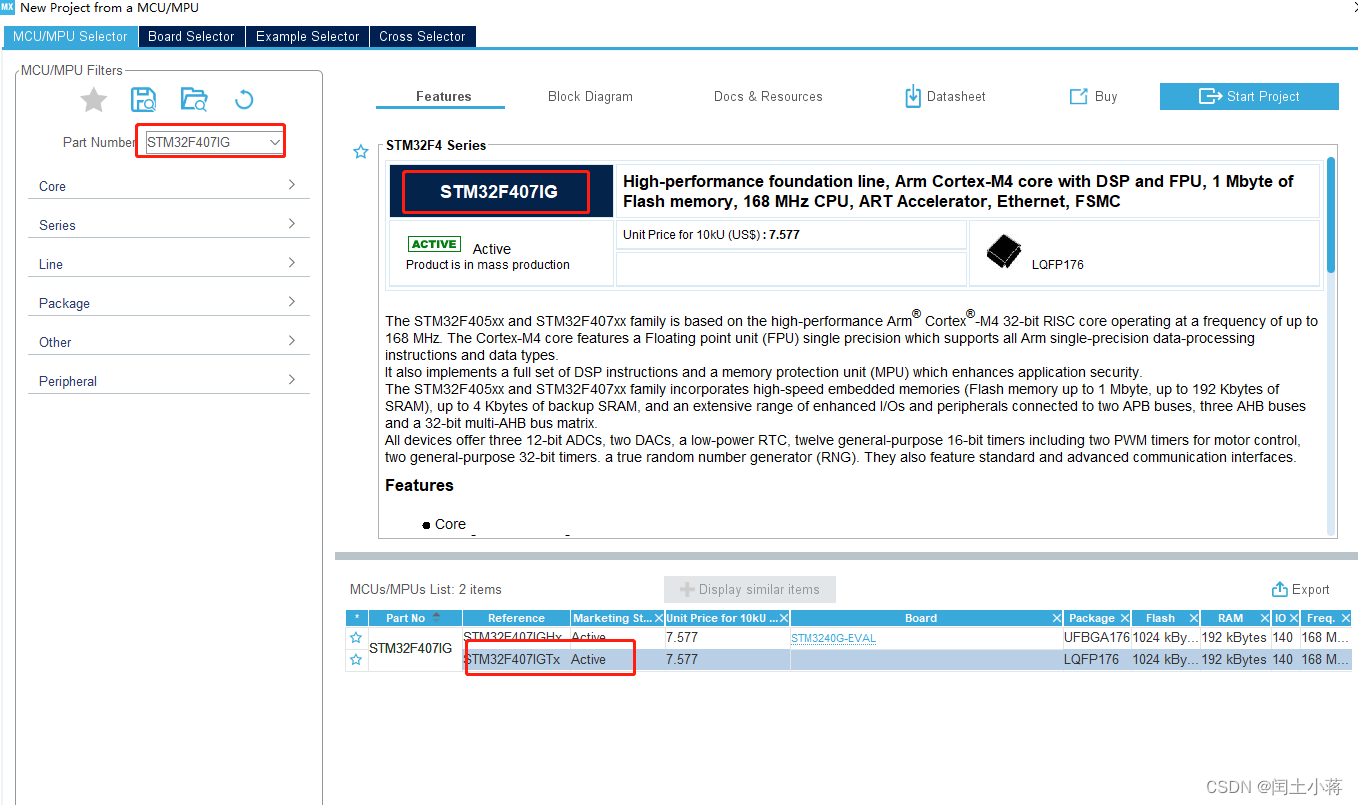Viewport: 1358px width, 805px height.
Task: Switch to the MCU/MPU Selector tab
Action: pos(71,36)
